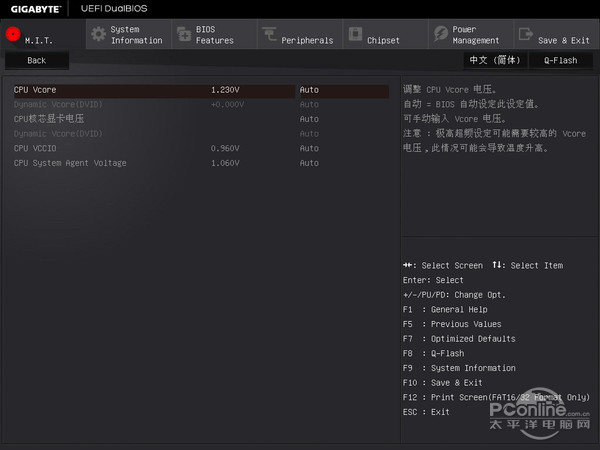
Task: Click the GIGABYTE logo
Action: point(36,9)
